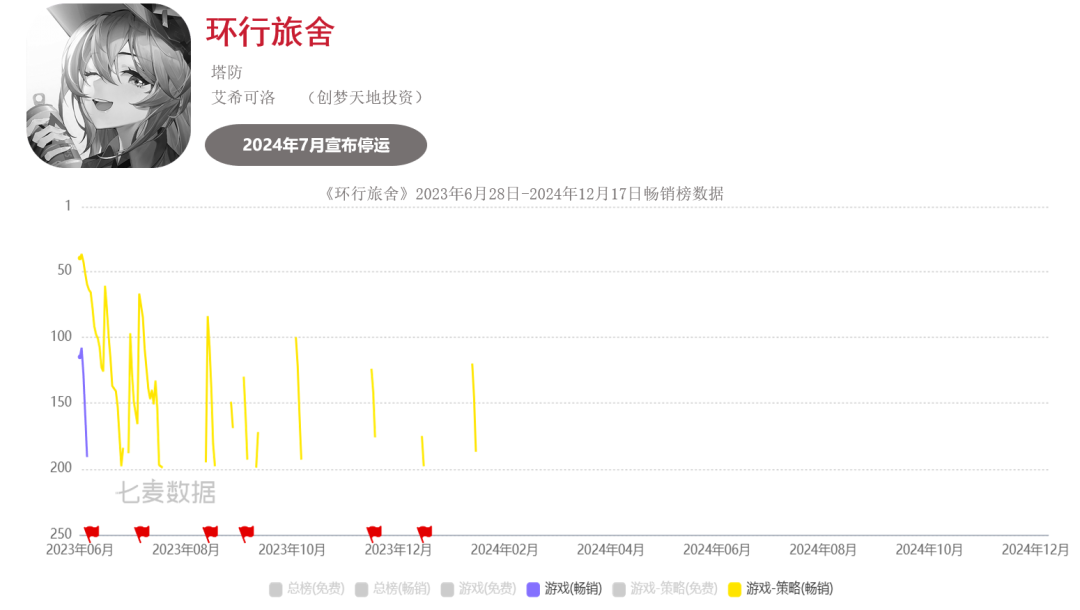Click the y-axis label 100
Viewport: 1080px width, 610px height.
pyautogui.click(x=61, y=336)
